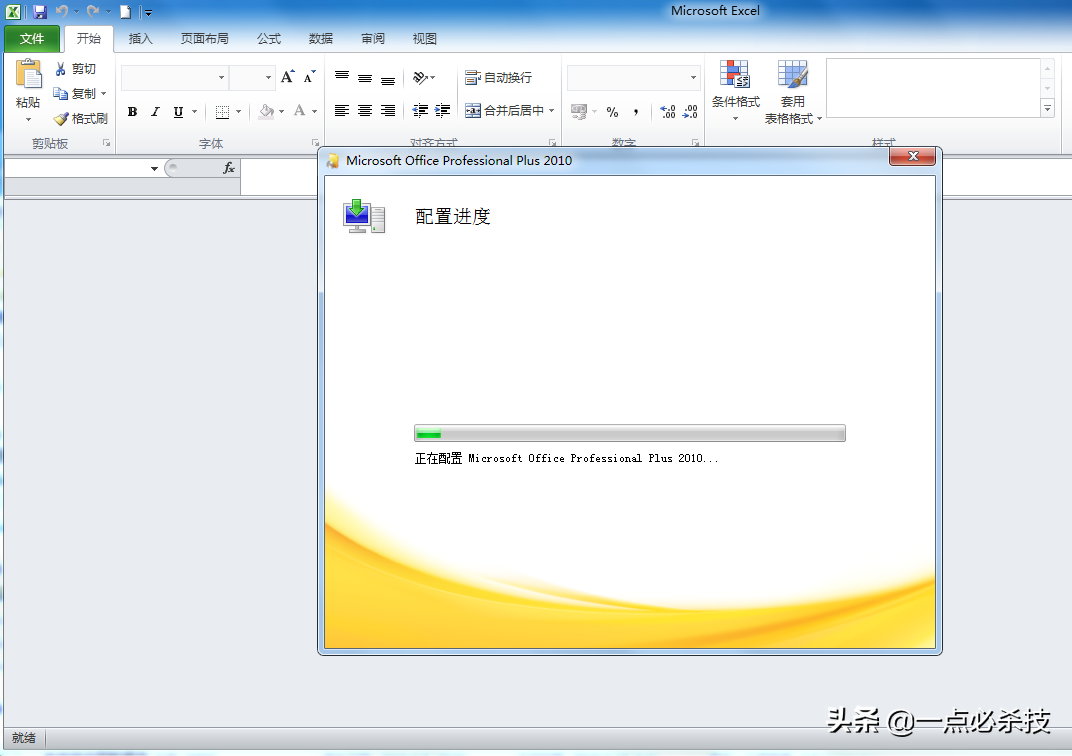Click the Fill Color paint bucket
This screenshot has height=756, width=1072.
pyautogui.click(x=266, y=111)
